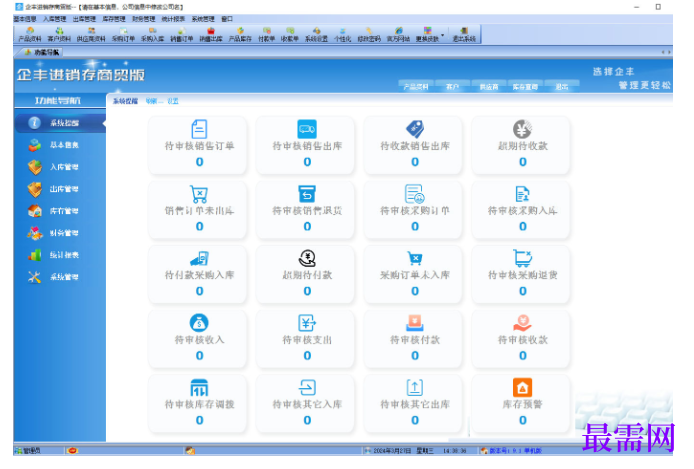Open 产品库存 toolbar icon
Screen dimensions: 694x469
[x=240, y=35]
